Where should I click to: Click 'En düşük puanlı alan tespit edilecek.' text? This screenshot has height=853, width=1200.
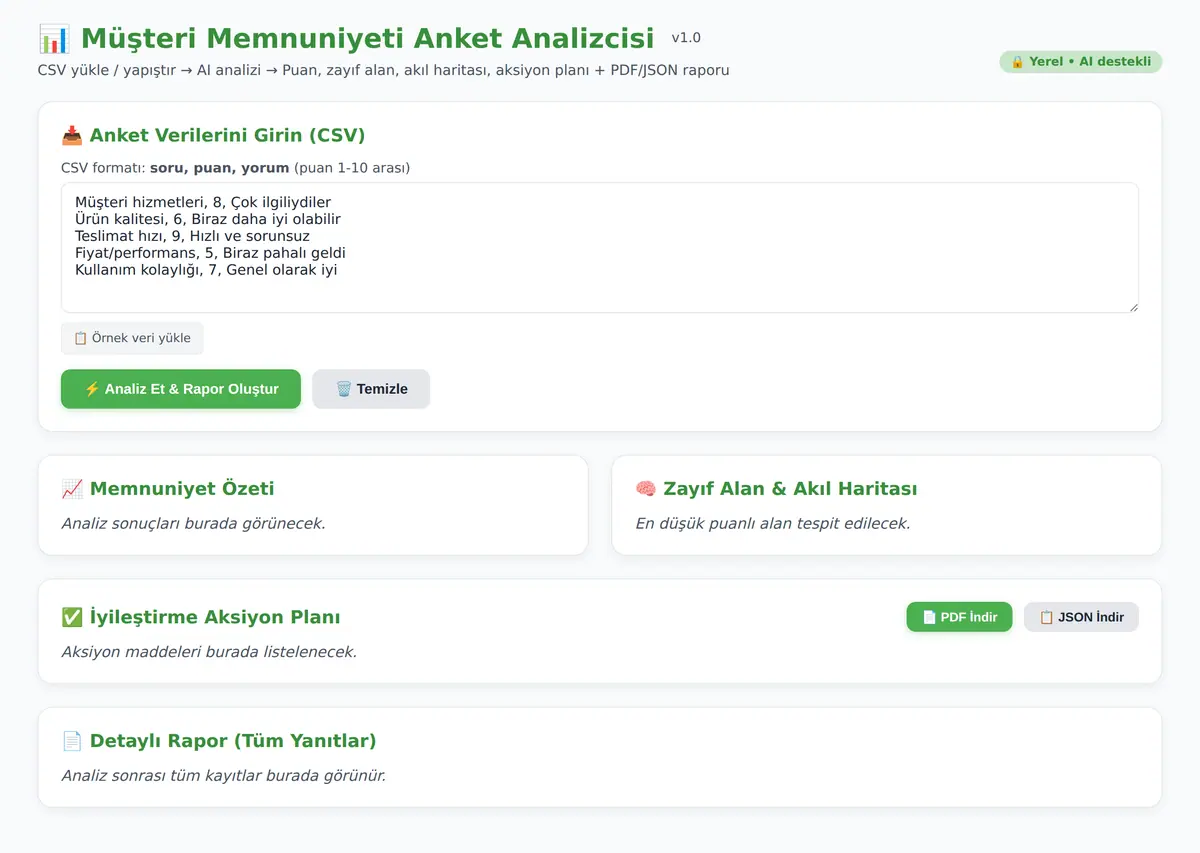point(773,523)
